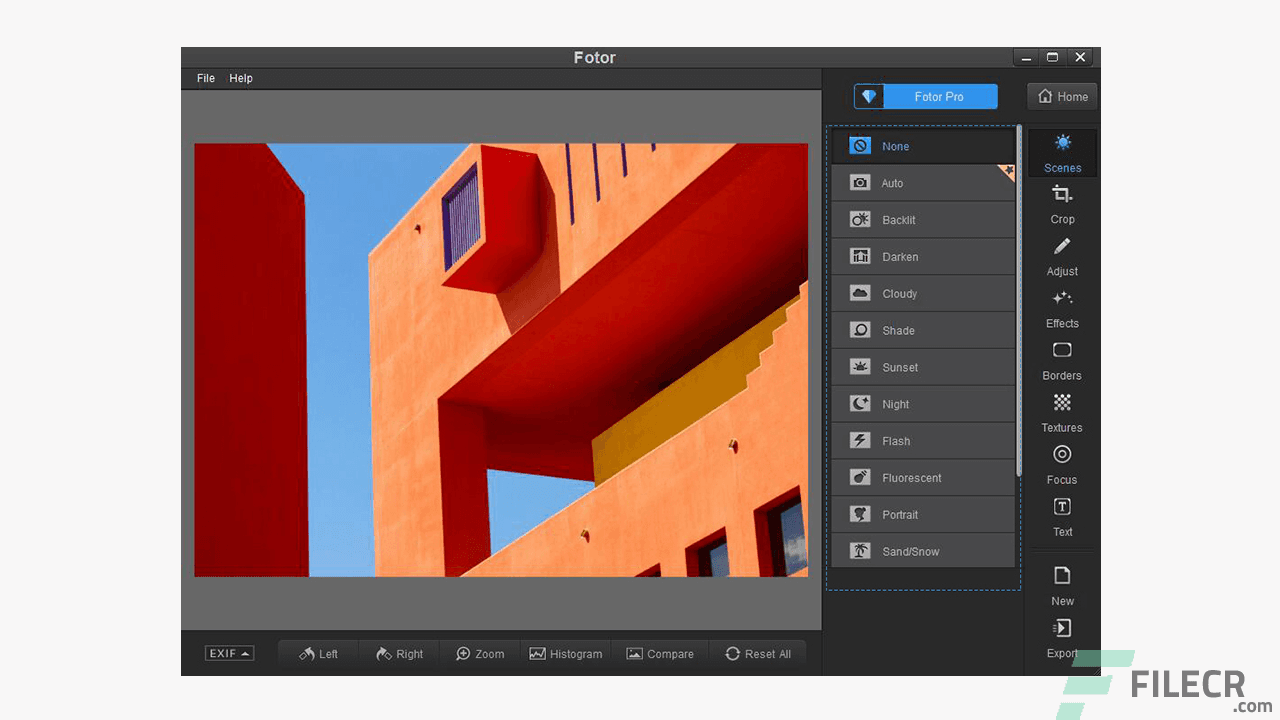Viewport: 1280px width, 720px height.
Task: Open the Scenes panel
Action: coord(1062,153)
